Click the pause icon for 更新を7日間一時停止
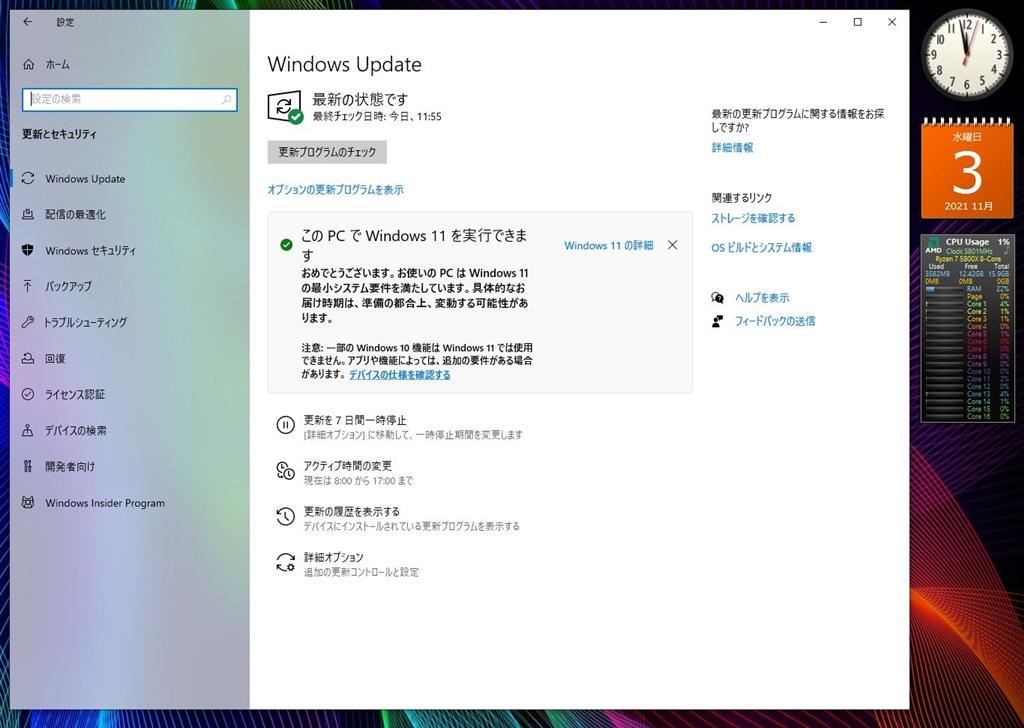Viewport: 1024px width, 728px height. 285,425
